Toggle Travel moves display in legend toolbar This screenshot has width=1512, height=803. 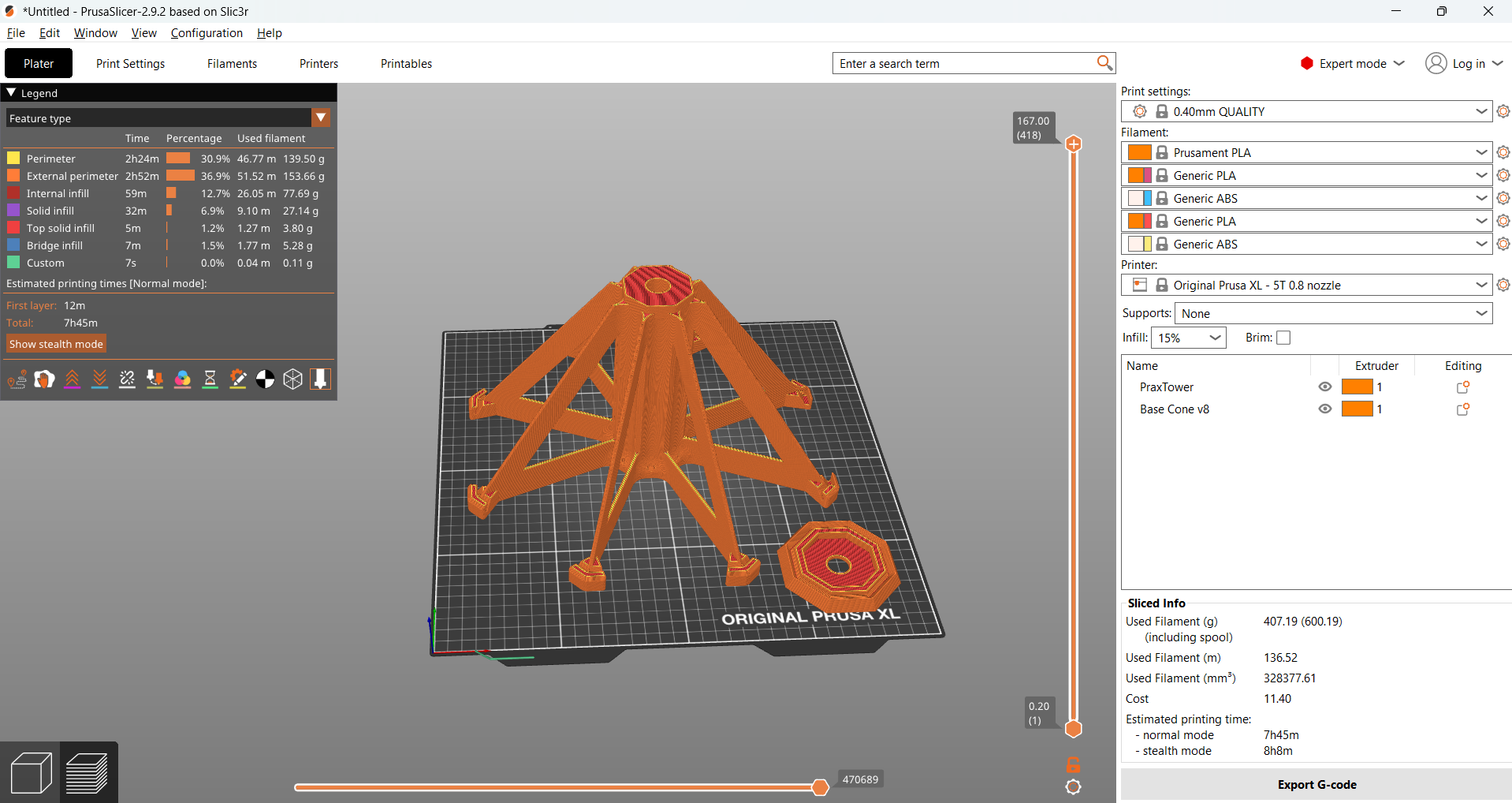17,379
